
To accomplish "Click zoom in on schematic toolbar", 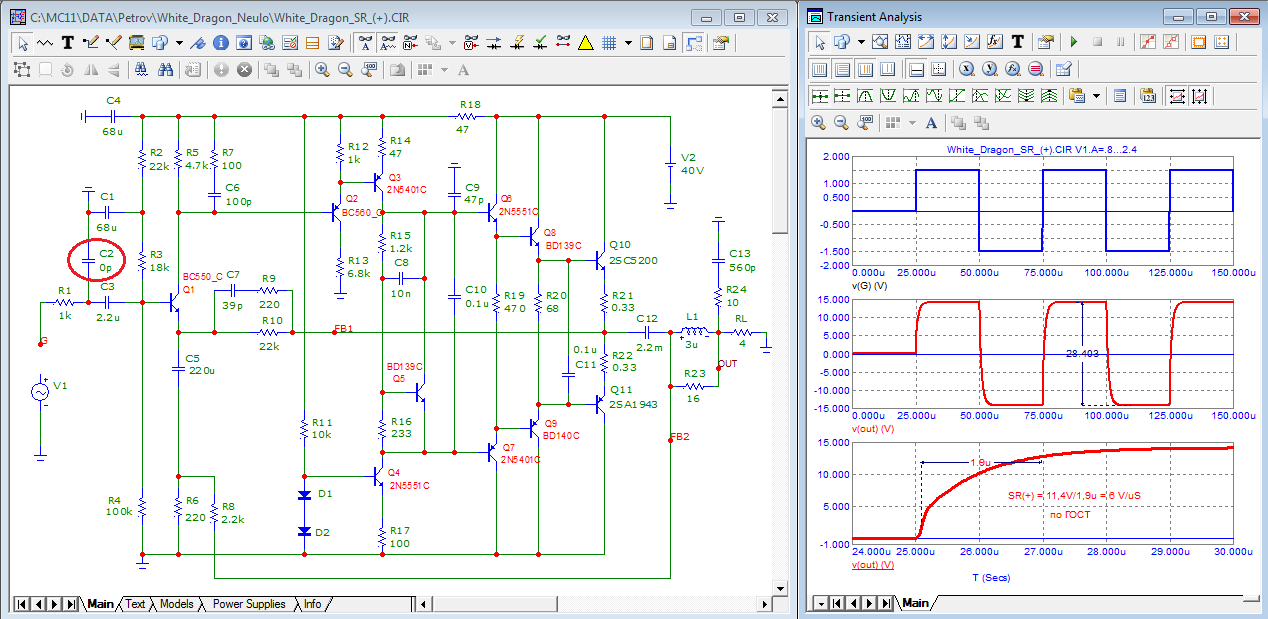I will pos(322,69).
